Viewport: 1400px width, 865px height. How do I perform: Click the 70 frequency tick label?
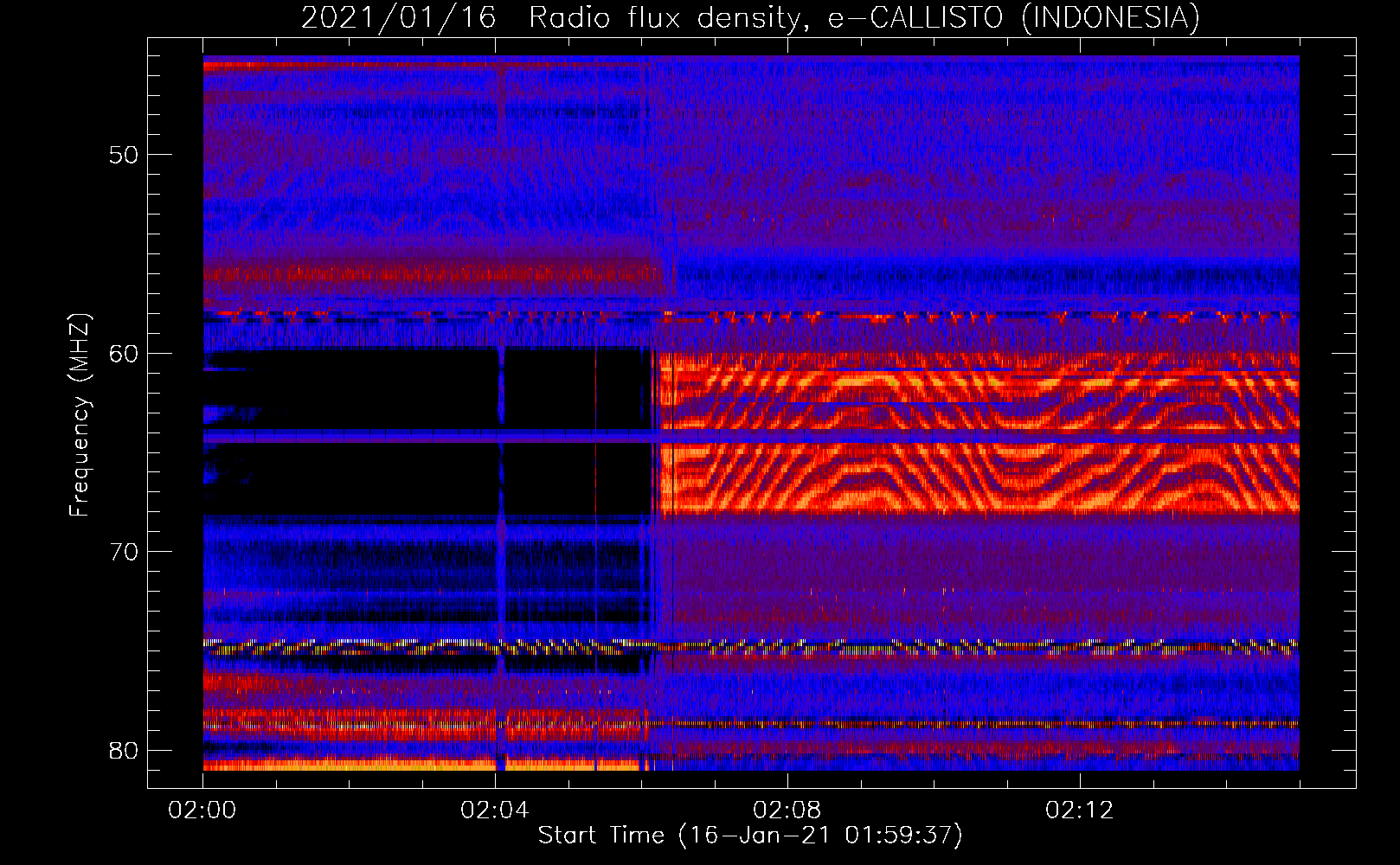click(x=124, y=552)
